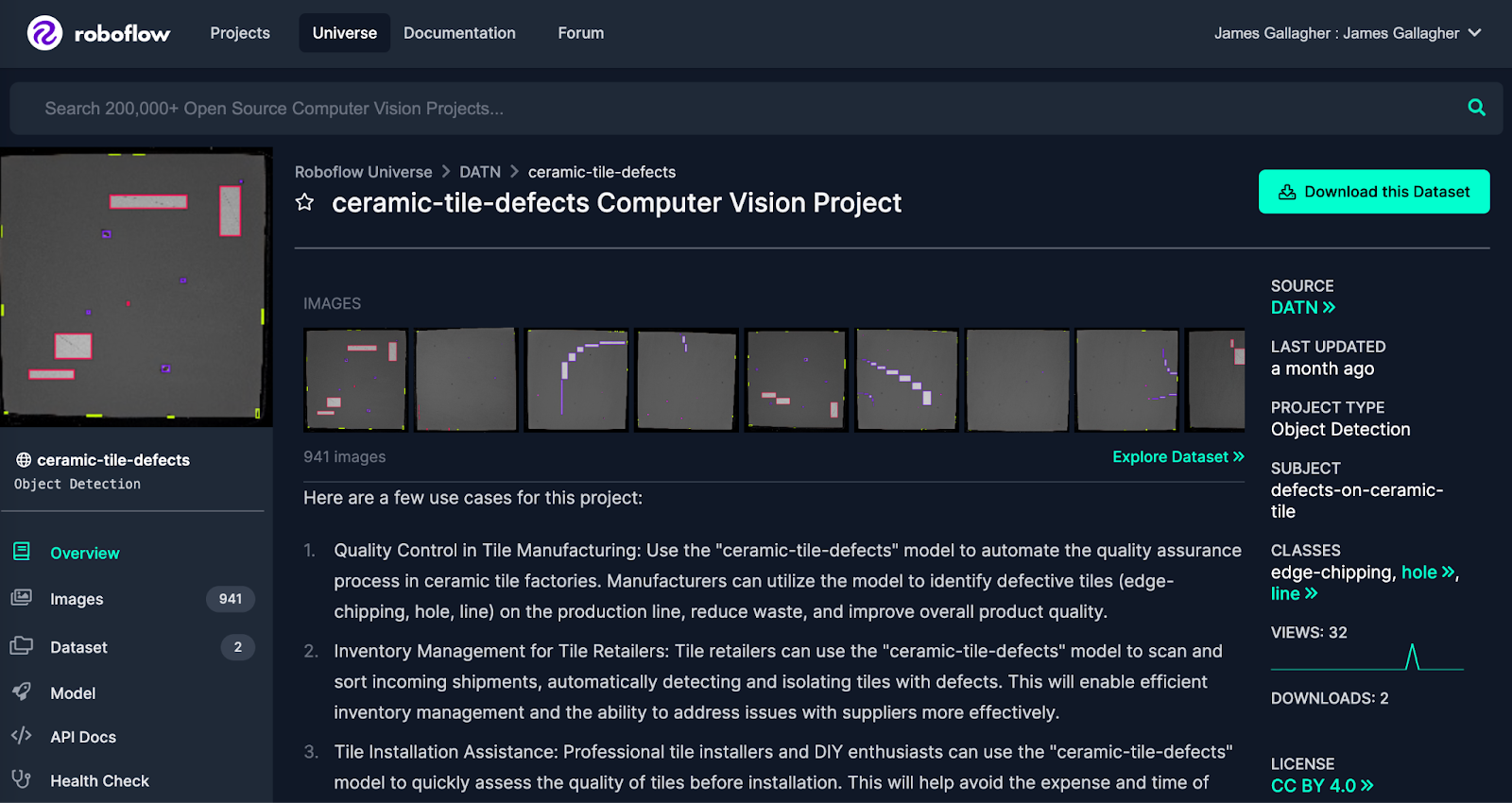Star the ceramic-tile-defects project

304,202
